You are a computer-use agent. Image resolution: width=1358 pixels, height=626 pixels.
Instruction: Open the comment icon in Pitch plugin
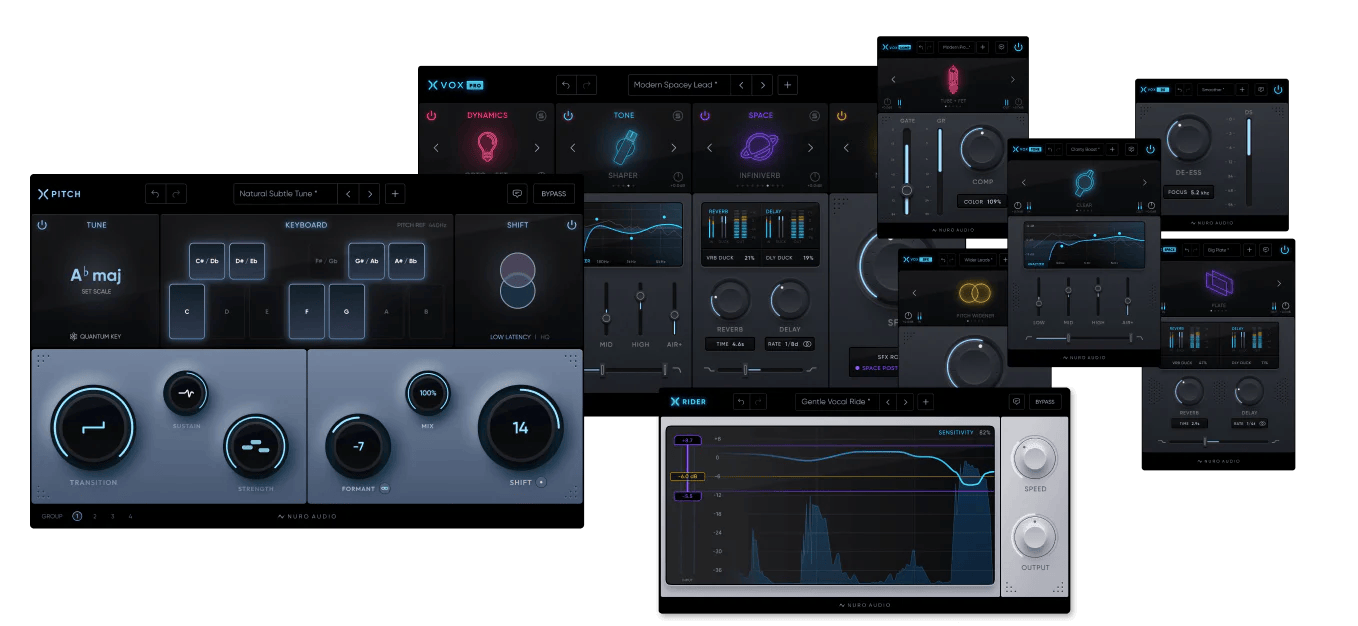[x=517, y=194]
